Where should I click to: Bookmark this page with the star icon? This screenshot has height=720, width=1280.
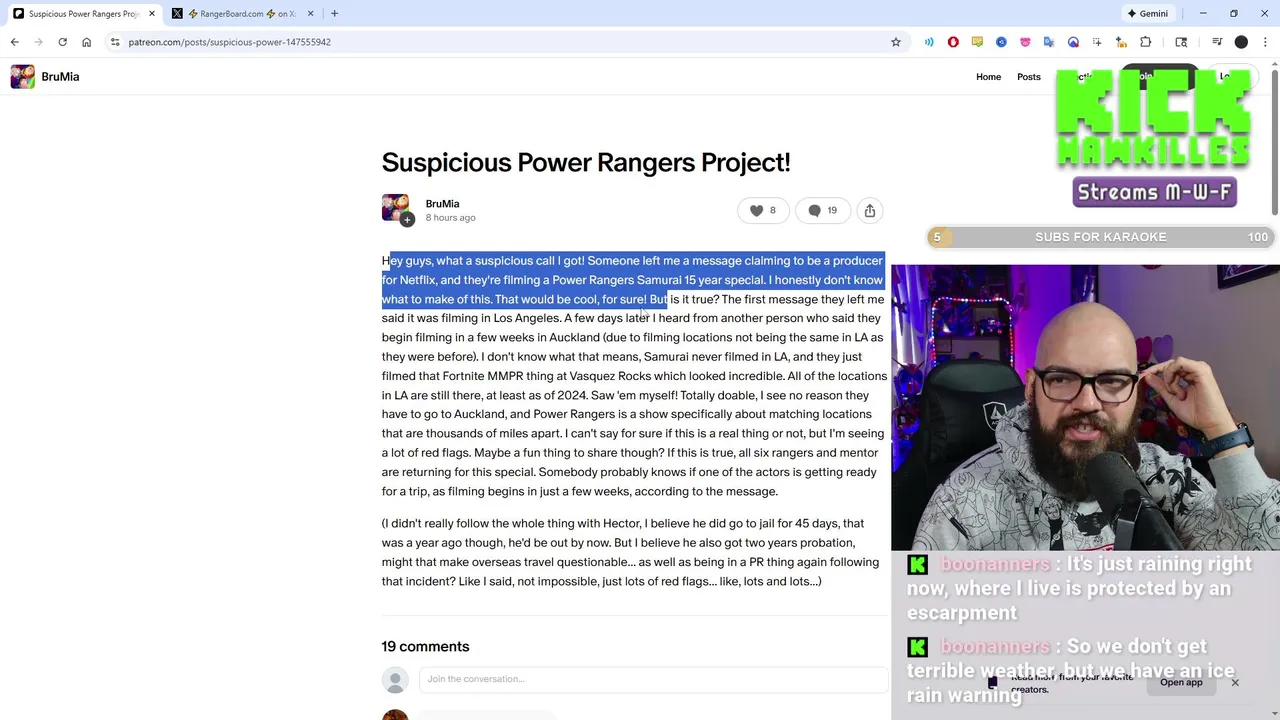click(896, 42)
